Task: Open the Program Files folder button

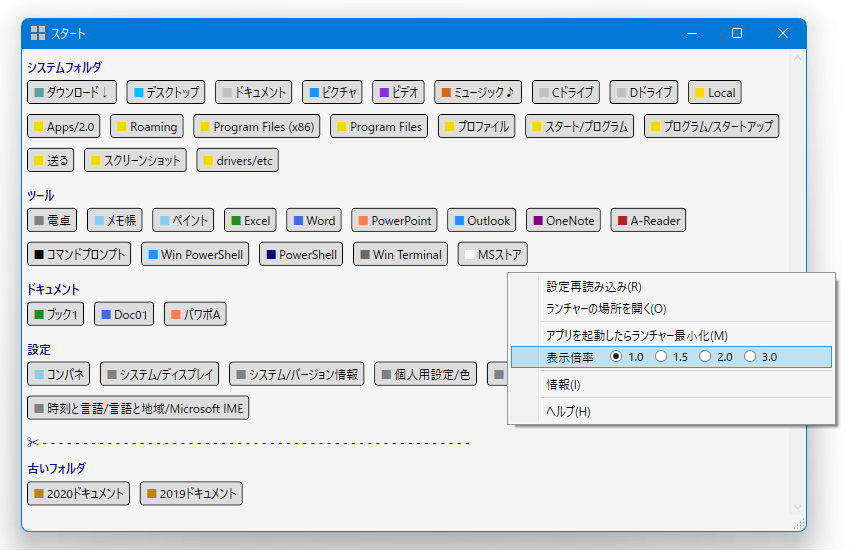Action: click(379, 126)
